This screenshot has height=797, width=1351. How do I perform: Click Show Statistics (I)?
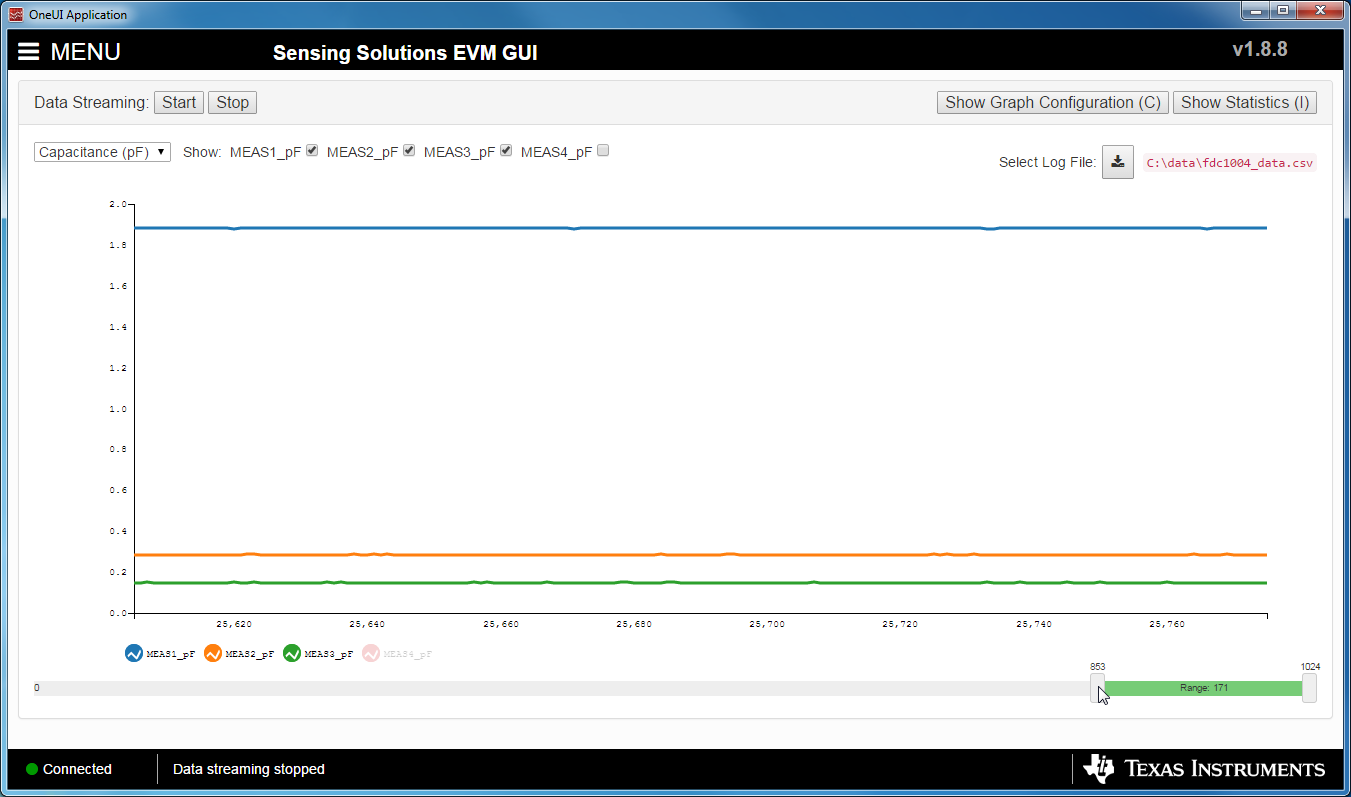point(1245,102)
